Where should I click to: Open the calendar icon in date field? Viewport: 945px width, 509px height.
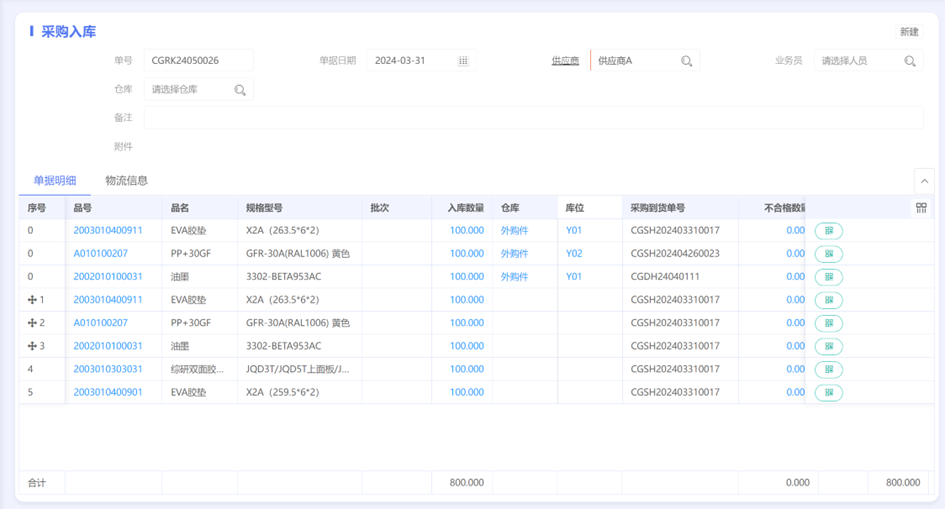pyautogui.click(x=463, y=61)
